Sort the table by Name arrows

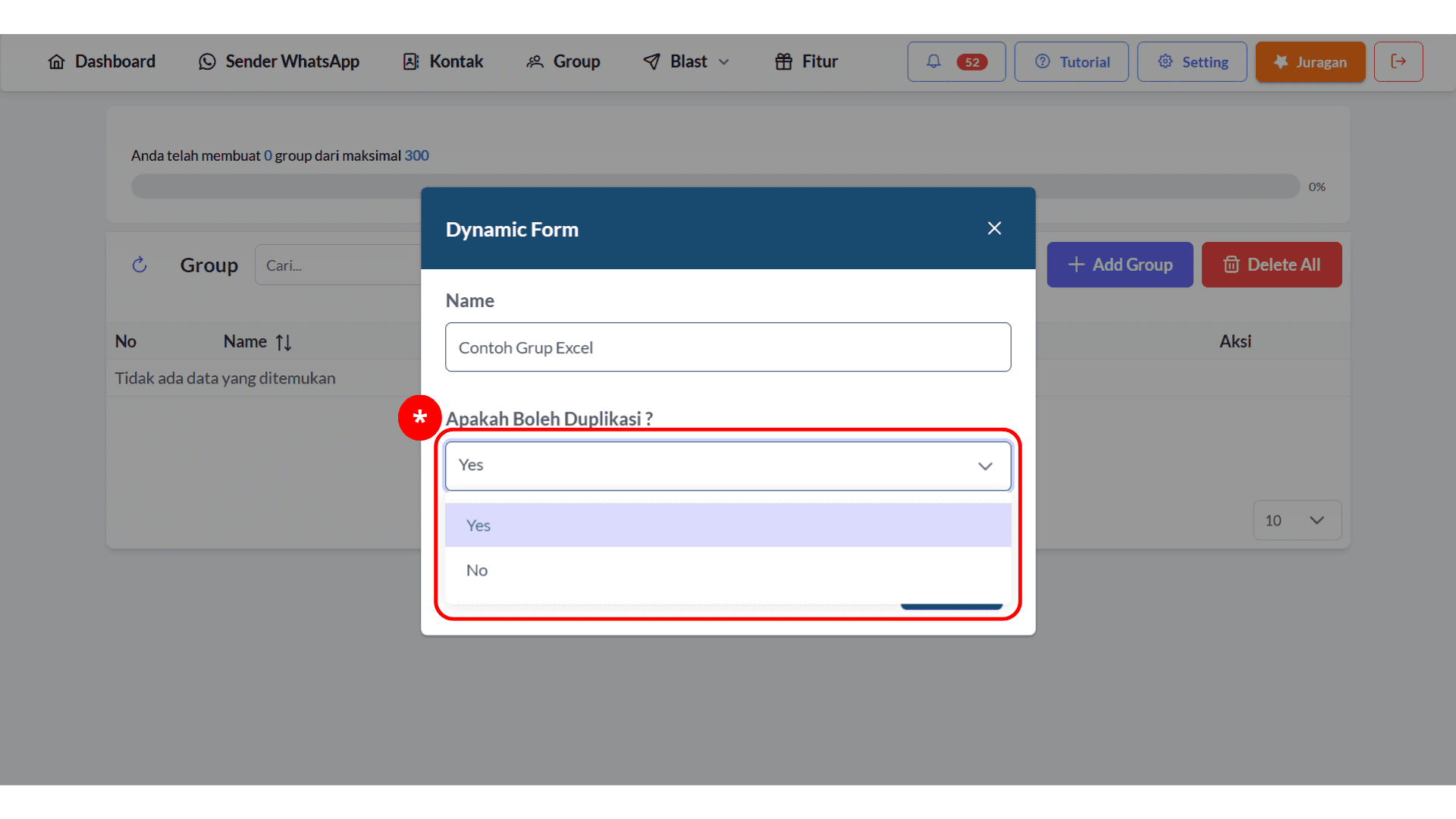pos(284,342)
